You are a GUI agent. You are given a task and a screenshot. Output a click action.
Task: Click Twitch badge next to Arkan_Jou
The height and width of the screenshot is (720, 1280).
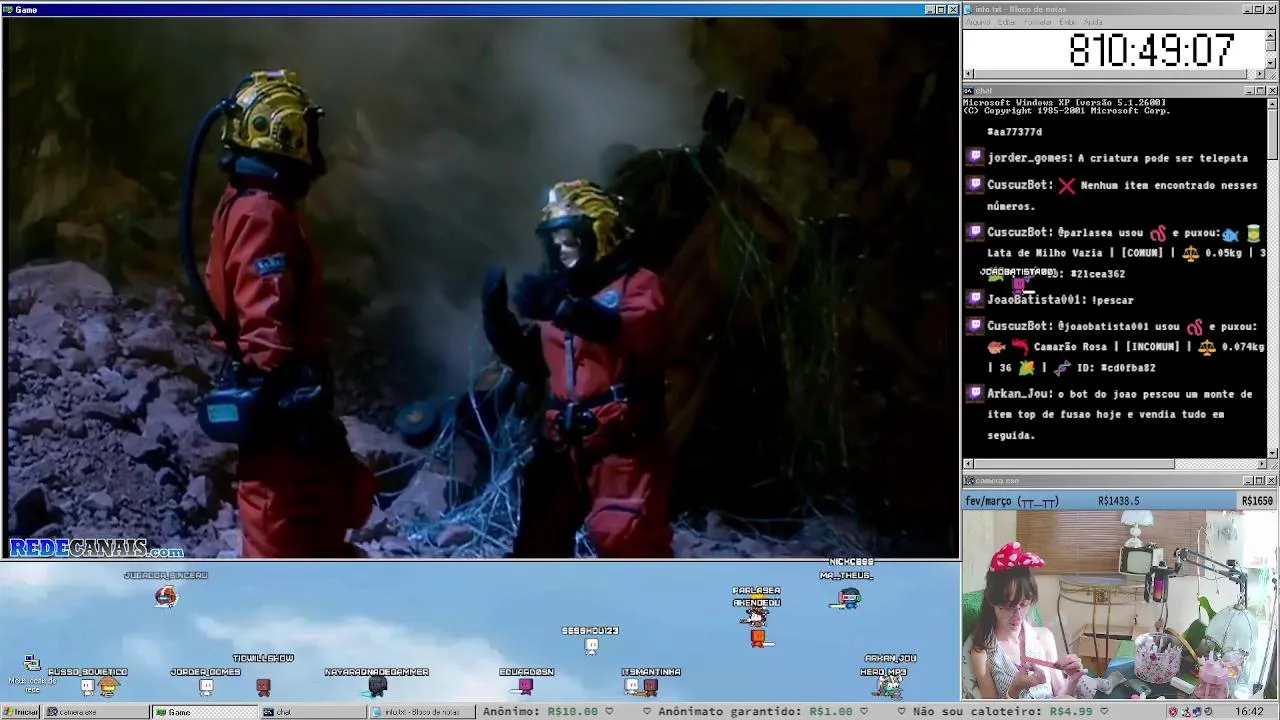[975, 393]
